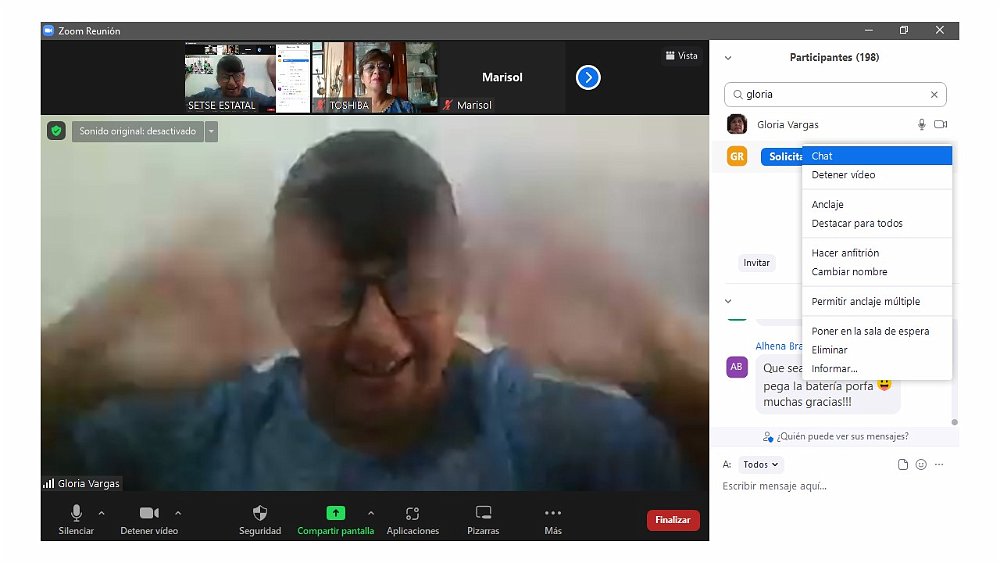The height and width of the screenshot is (563, 1000).
Task: Choose Hacer anfitrión in context menu
Action: 845,253
